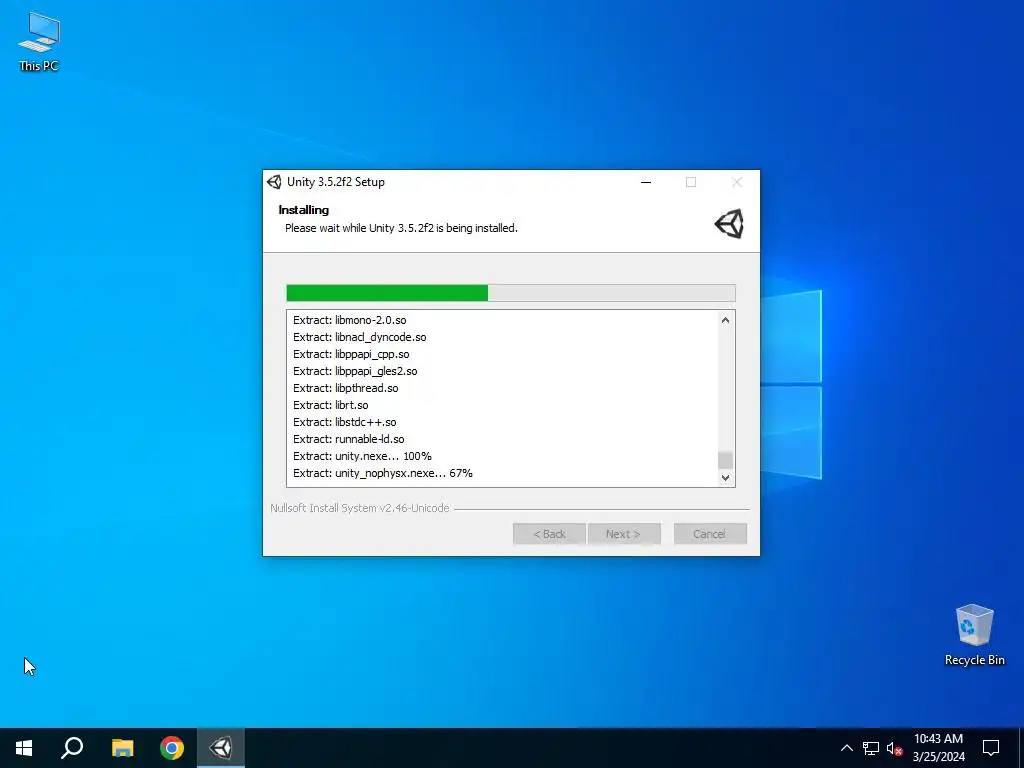
Task: Select Unity Setup taskbar button
Action: [x=221, y=748]
